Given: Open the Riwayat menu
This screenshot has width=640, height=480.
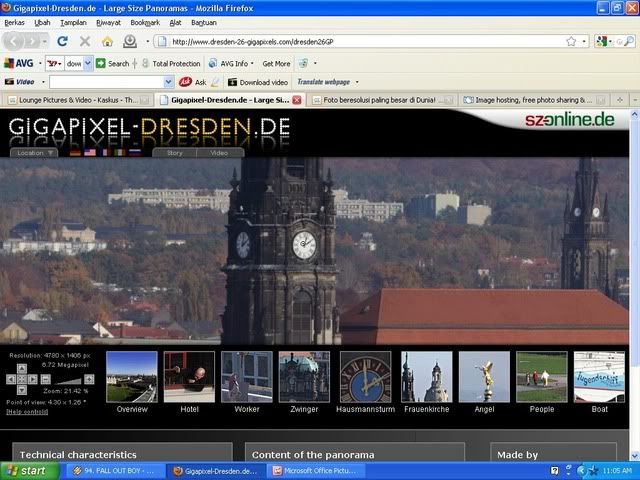Looking at the screenshot, I should point(108,23).
